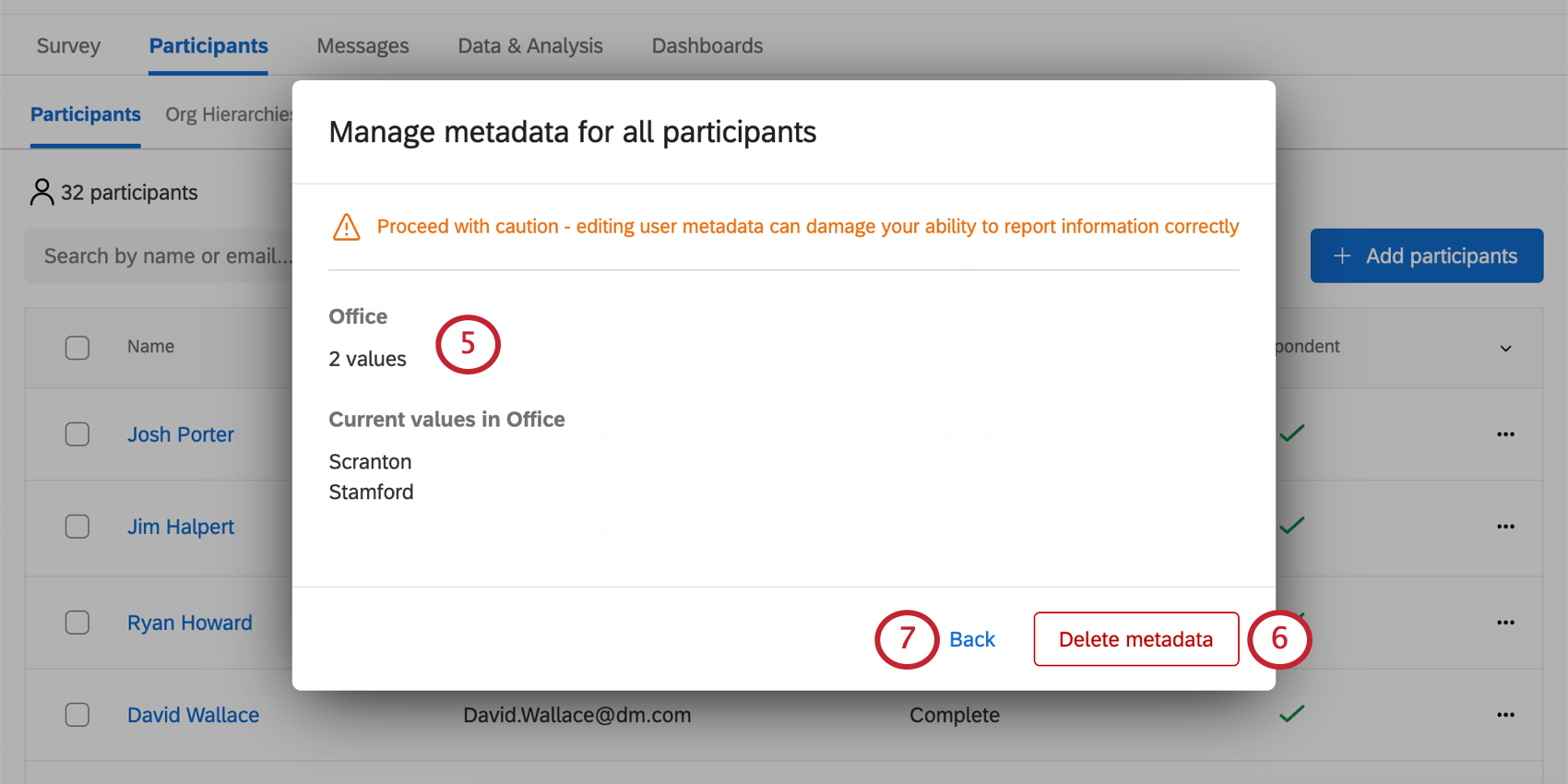
Task: Open the three-dot menu for Jim Halpert
Action: pos(1505,527)
